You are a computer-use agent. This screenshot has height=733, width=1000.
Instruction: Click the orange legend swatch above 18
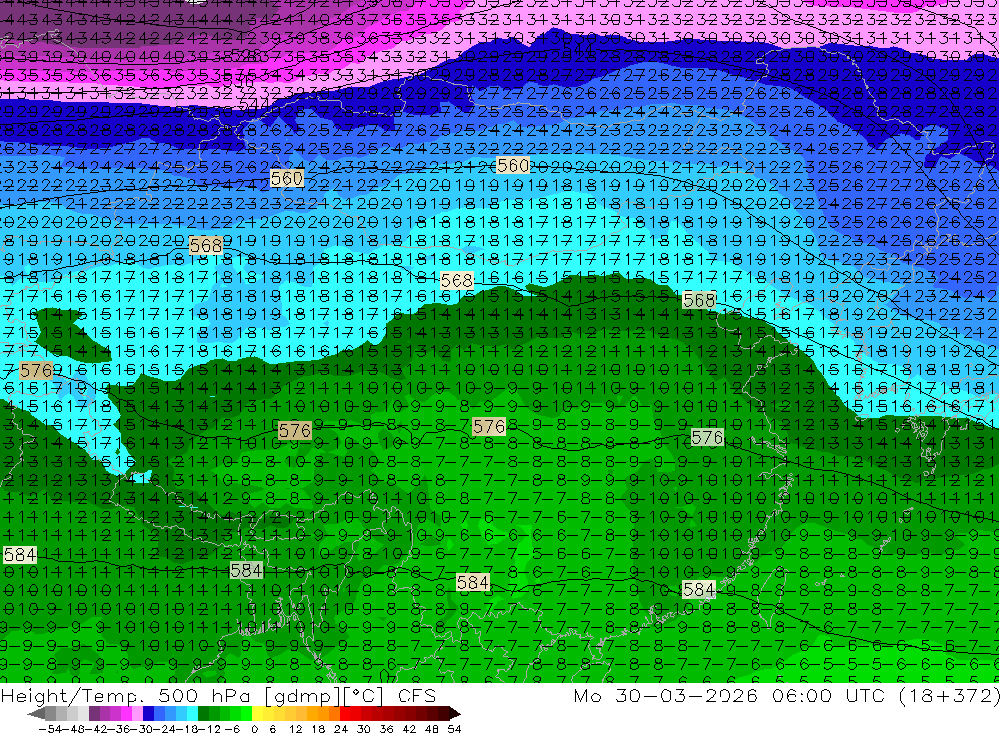pyautogui.click(x=323, y=714)
